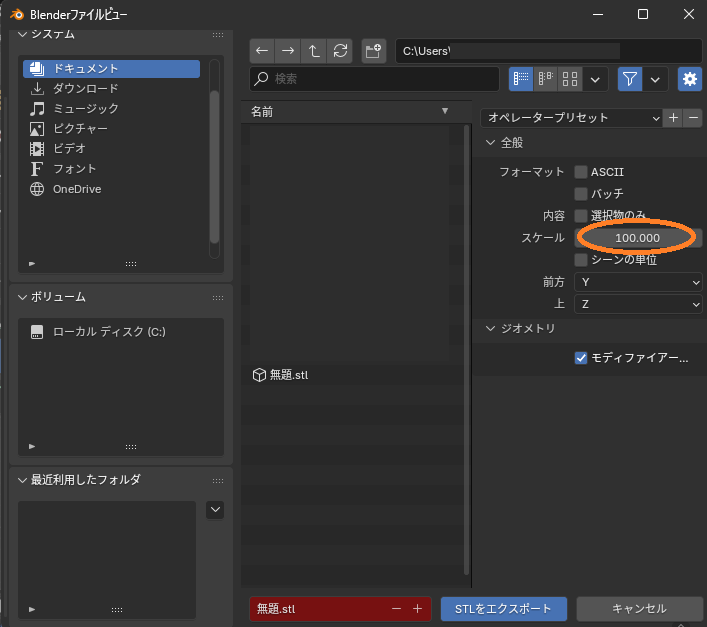Expand the volumes list arrow

32,447
